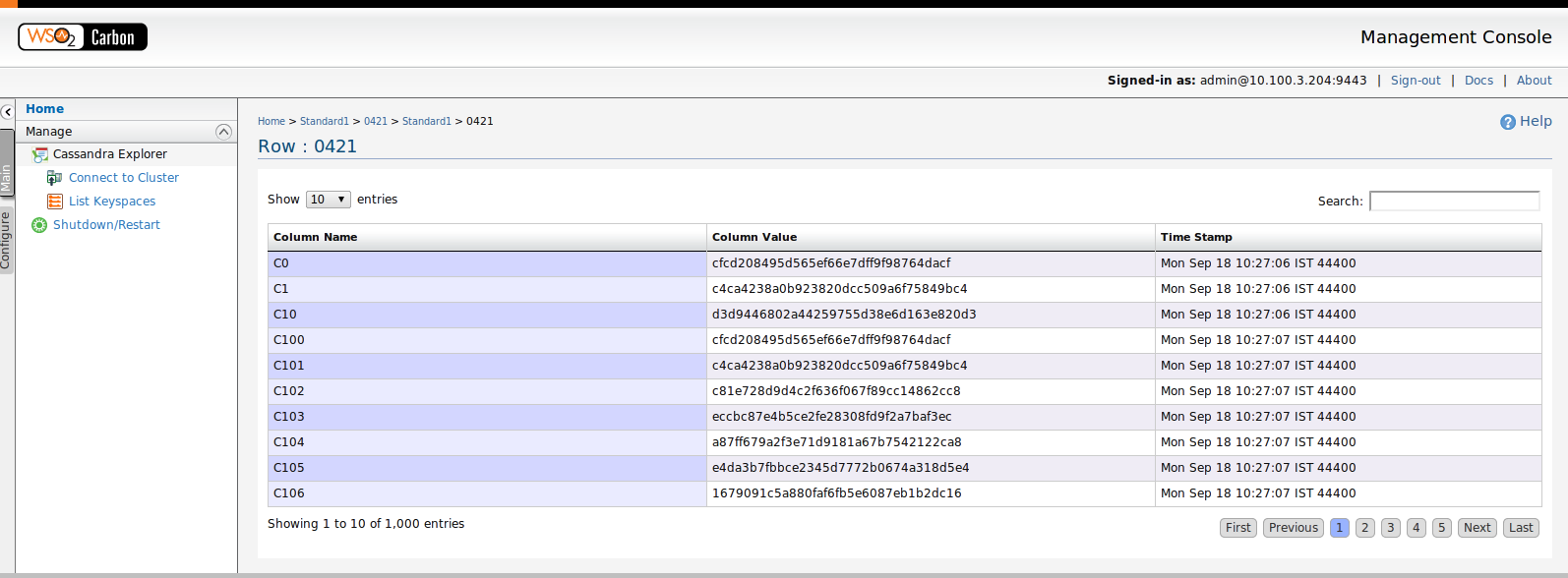Image resolution: width=1568 pixels, height=578 pixels.
Task: Open Shutdown/Restart link
Action: click(106, 225)
